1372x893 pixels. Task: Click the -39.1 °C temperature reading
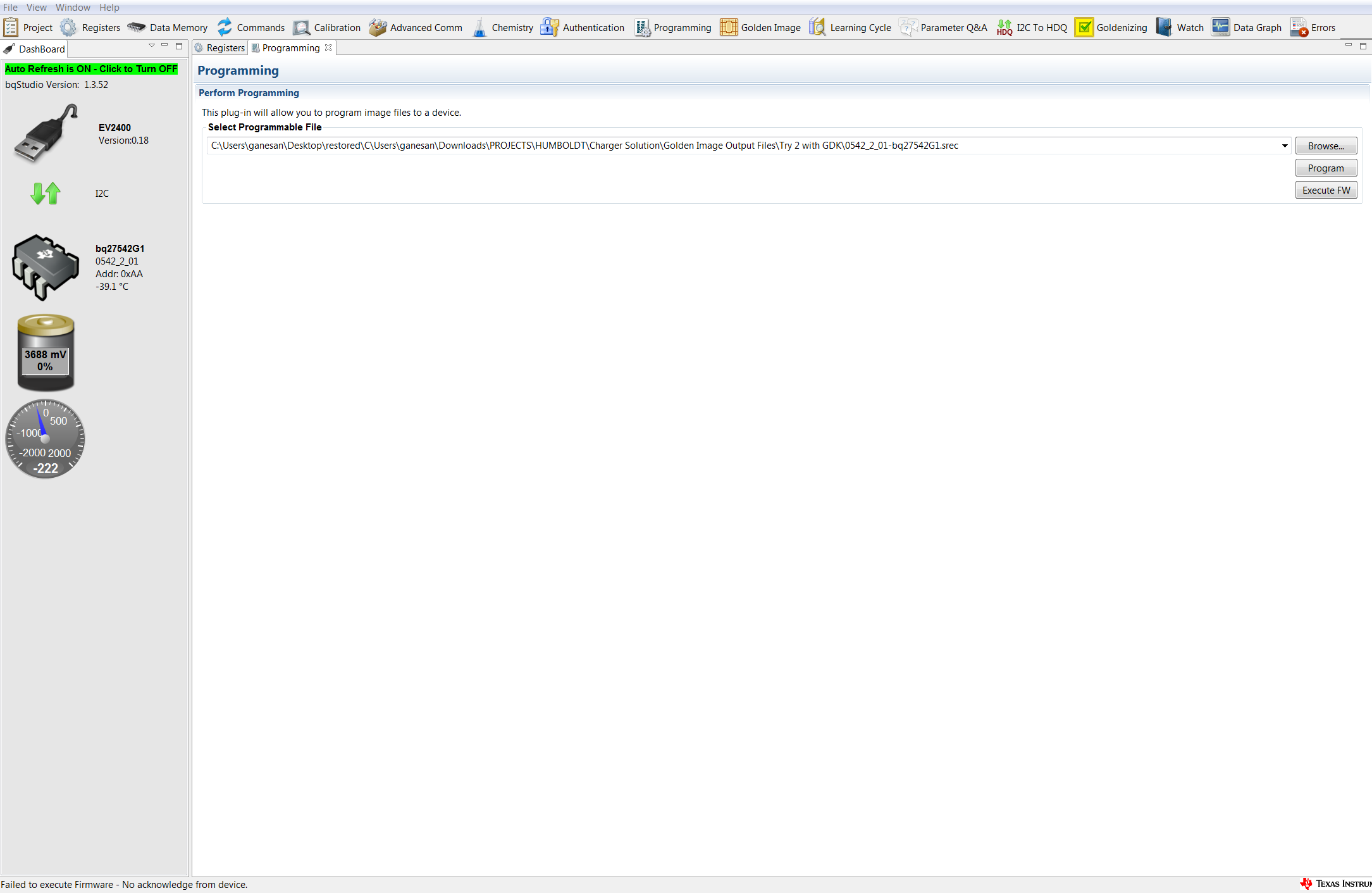coord(112,287)
